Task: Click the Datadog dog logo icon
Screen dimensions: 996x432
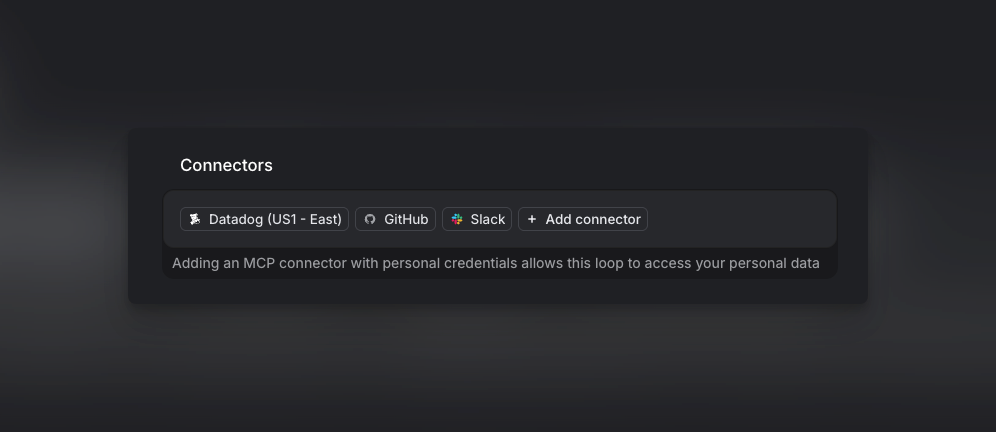Action: click(195, 219)
